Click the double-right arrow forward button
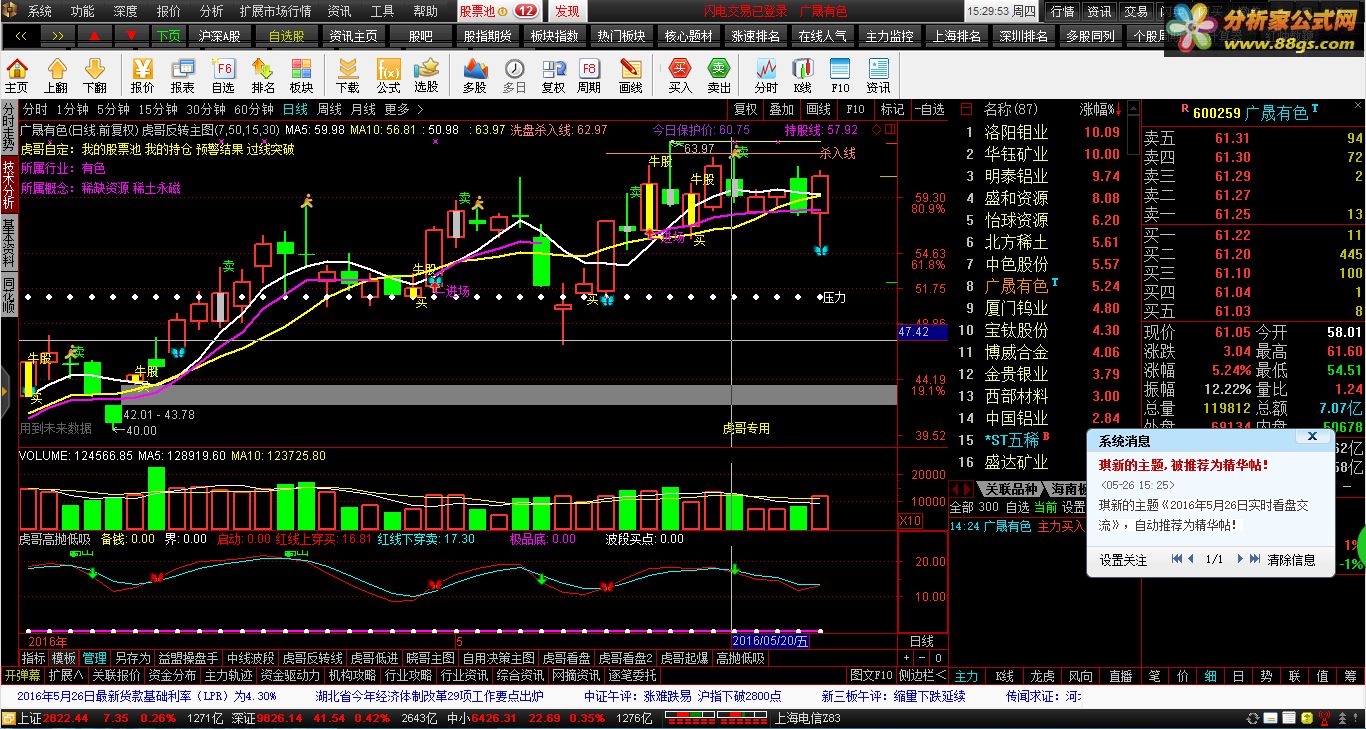The image size is (1366, 729). coord(58,35)
